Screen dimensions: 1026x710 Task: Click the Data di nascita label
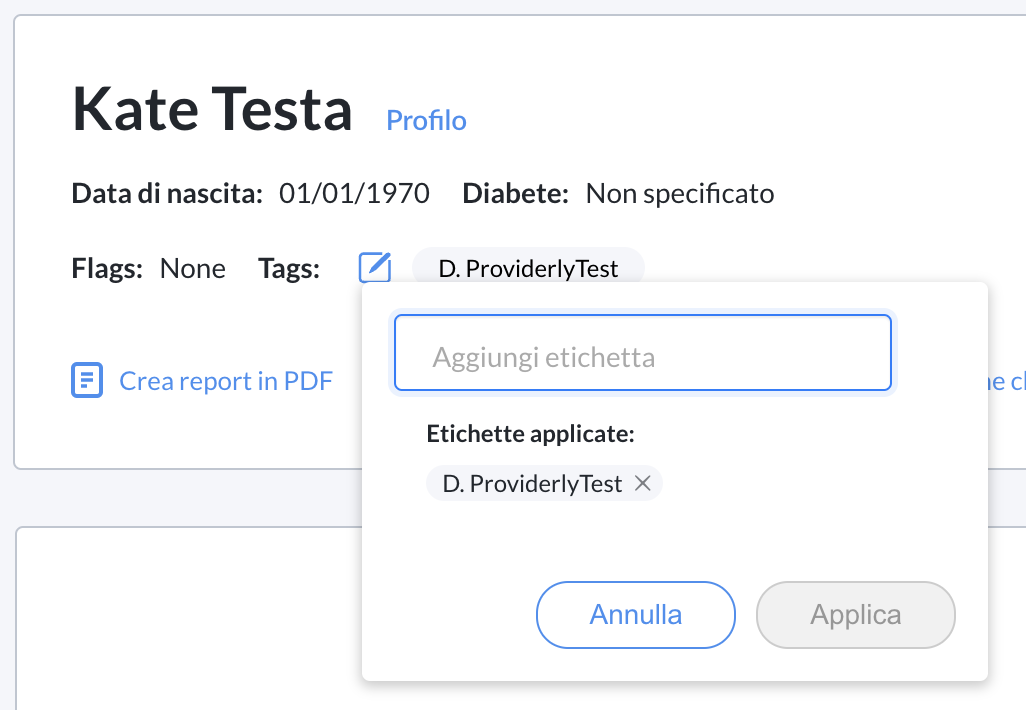[167, 194]
